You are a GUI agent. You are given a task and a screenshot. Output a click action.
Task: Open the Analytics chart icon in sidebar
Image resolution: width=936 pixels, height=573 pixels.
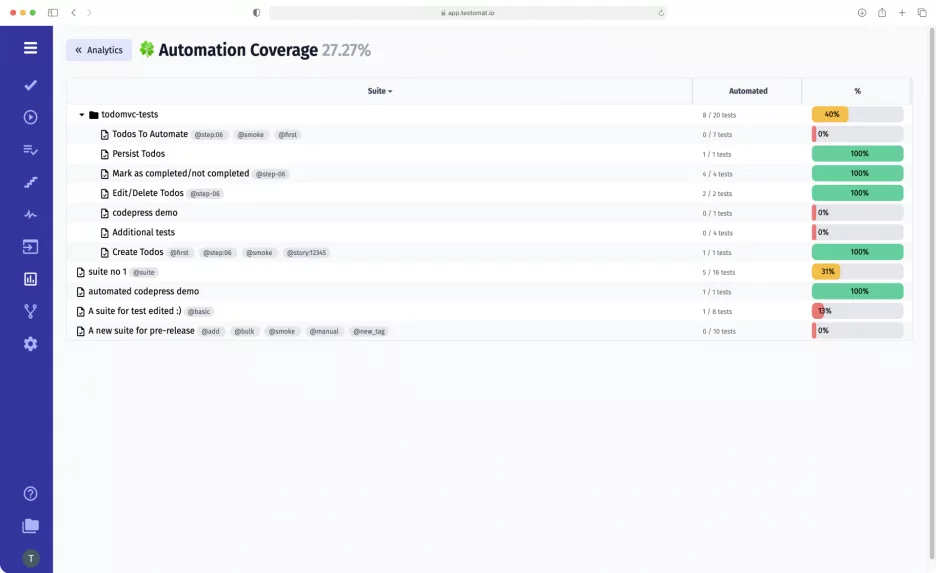30,279
